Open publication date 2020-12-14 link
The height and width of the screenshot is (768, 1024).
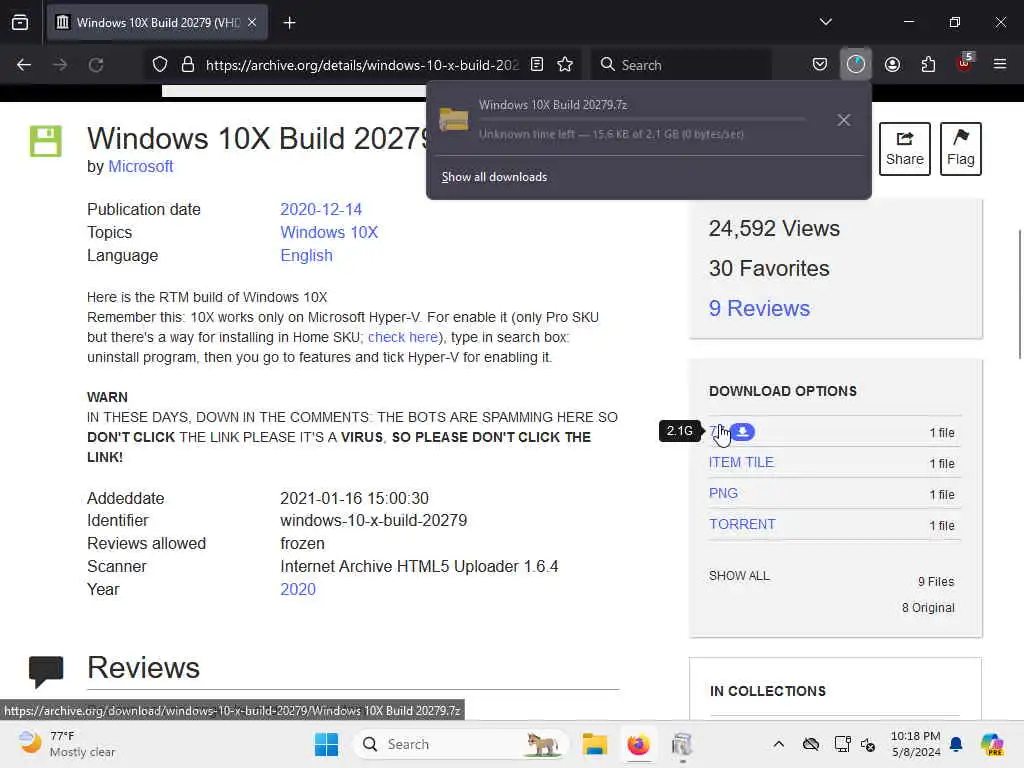click(321, 210)
